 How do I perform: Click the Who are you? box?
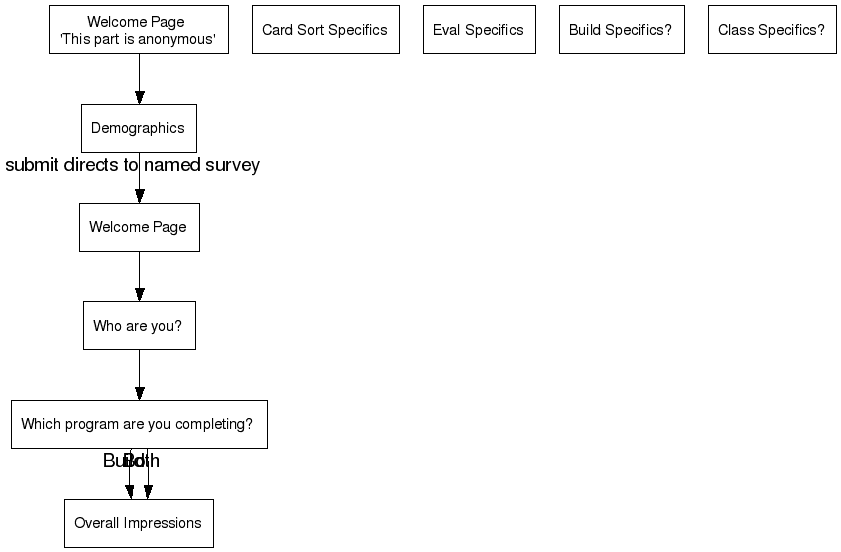[x=138, y=325]
